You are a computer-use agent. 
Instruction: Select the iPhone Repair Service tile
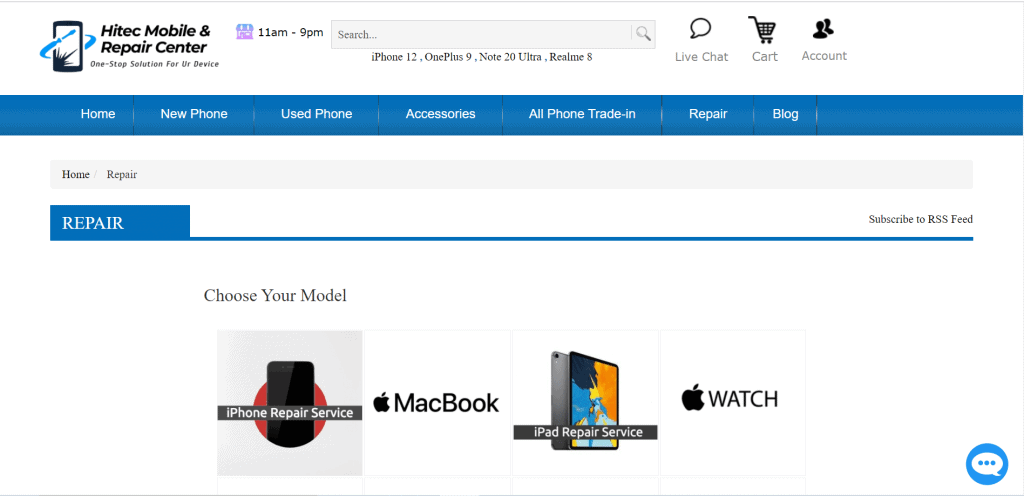(x=290, y=403)
